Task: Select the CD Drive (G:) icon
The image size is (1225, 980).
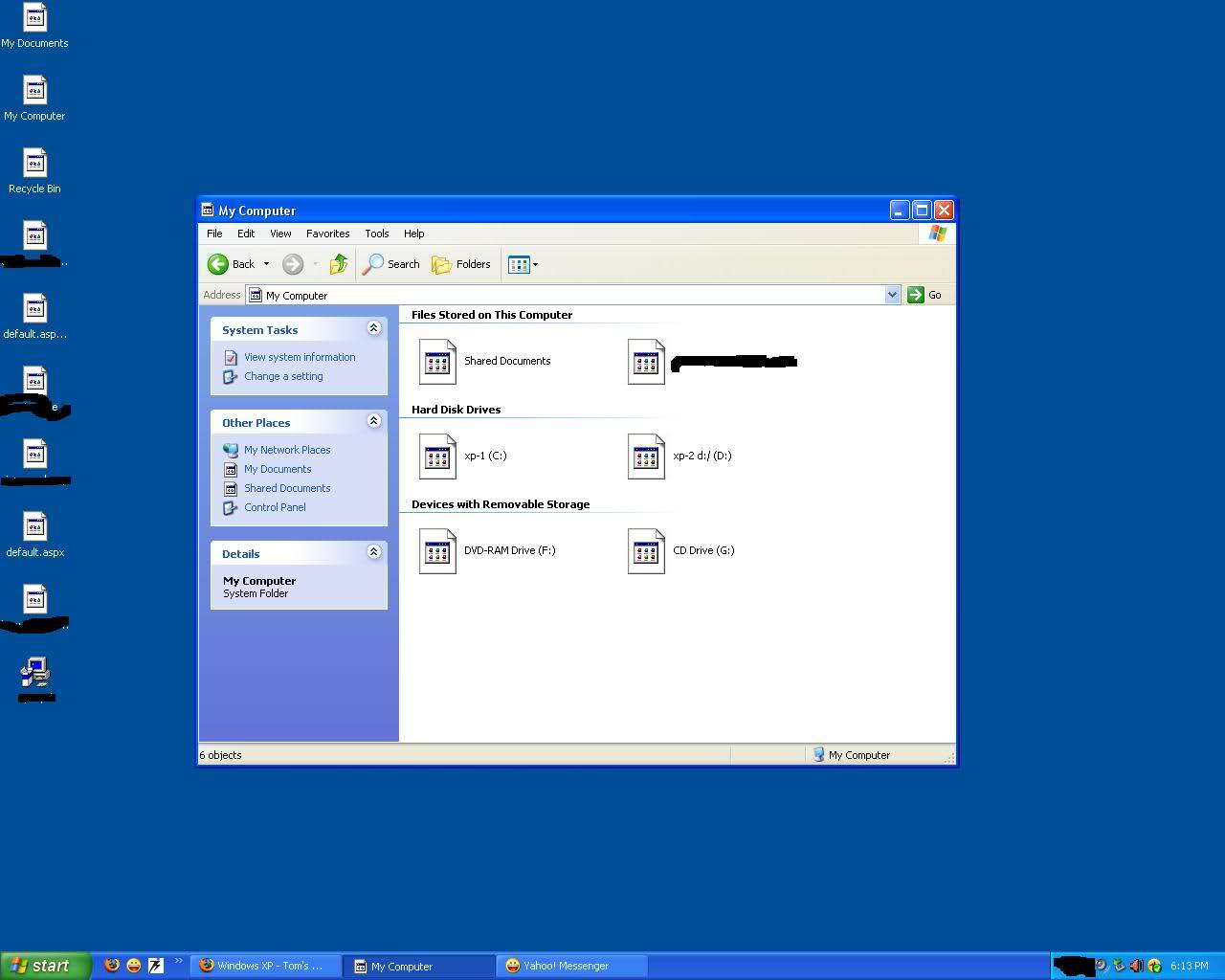Action: coord(646,551)
